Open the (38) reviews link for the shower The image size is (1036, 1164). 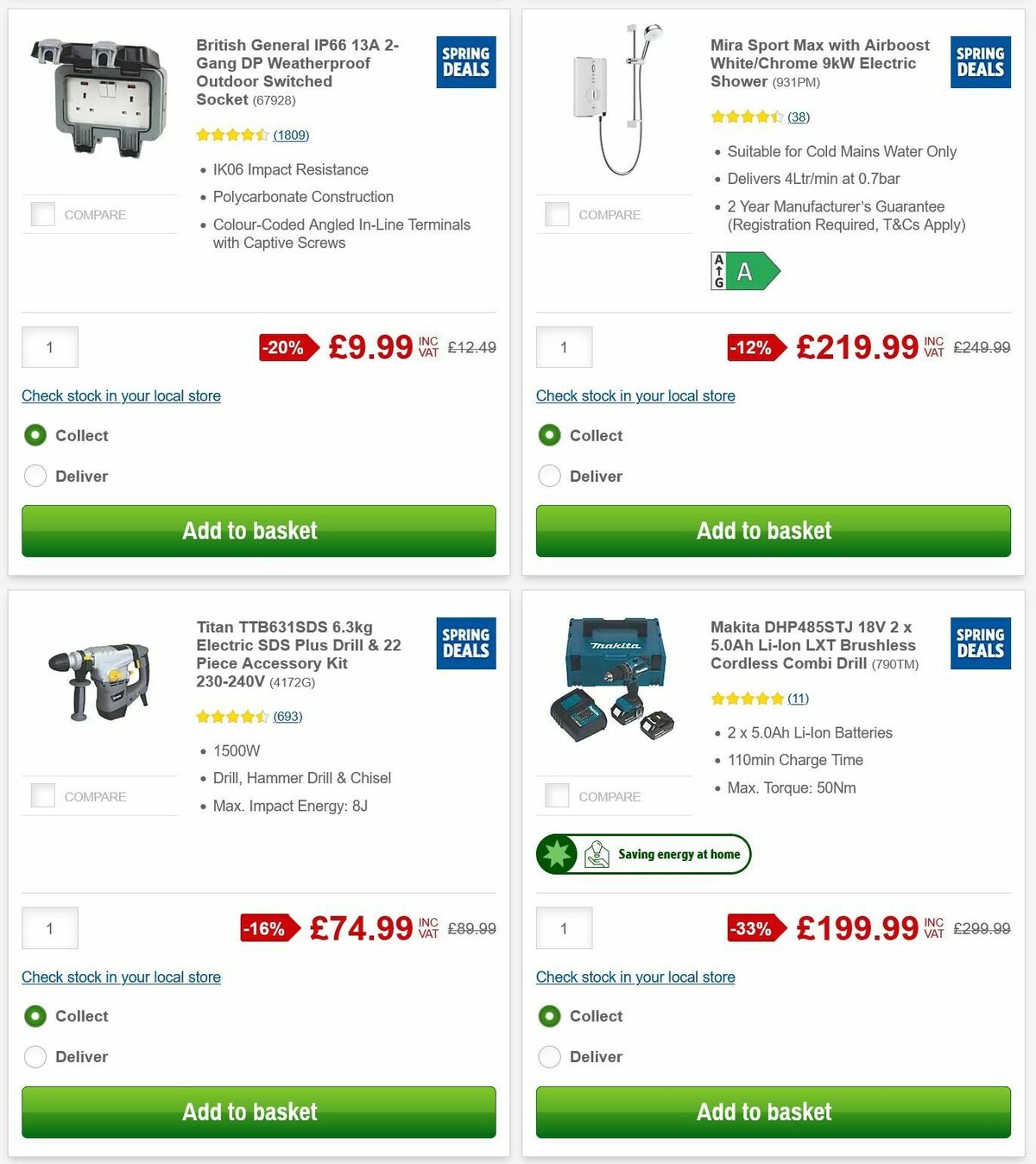pyautogui.click(x=799, y=117)
